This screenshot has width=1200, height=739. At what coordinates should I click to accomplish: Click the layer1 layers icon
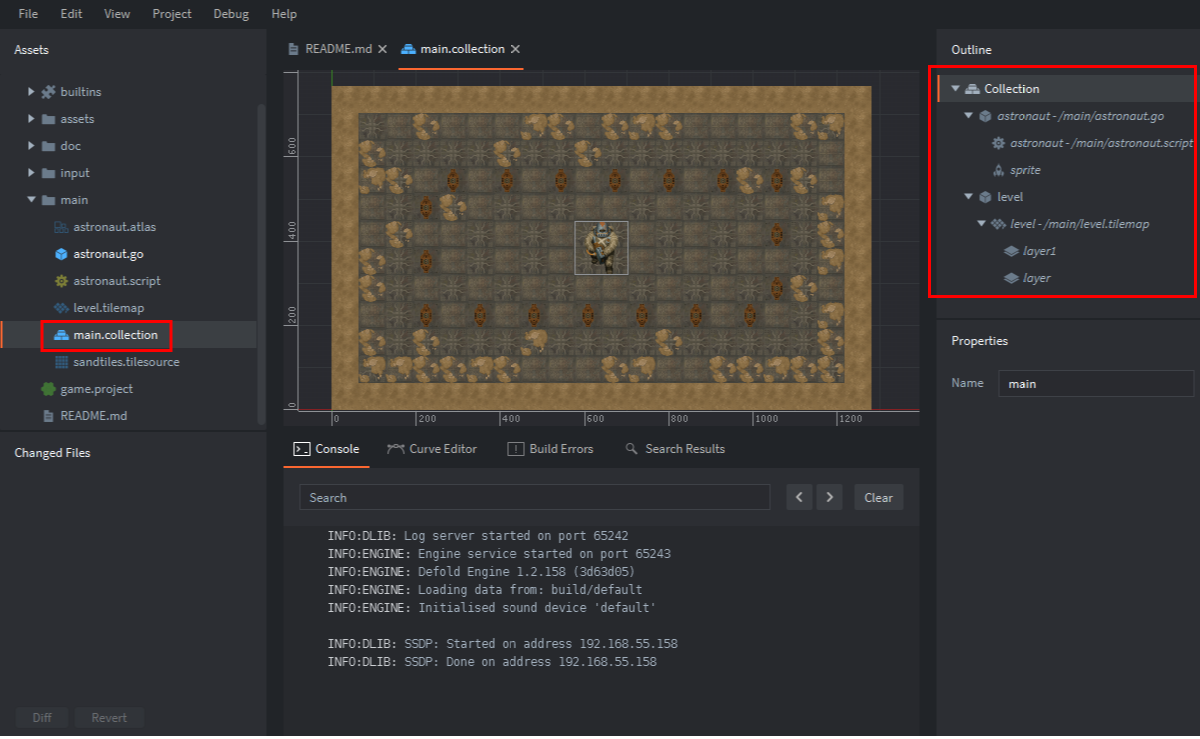tap(1011, 251)
